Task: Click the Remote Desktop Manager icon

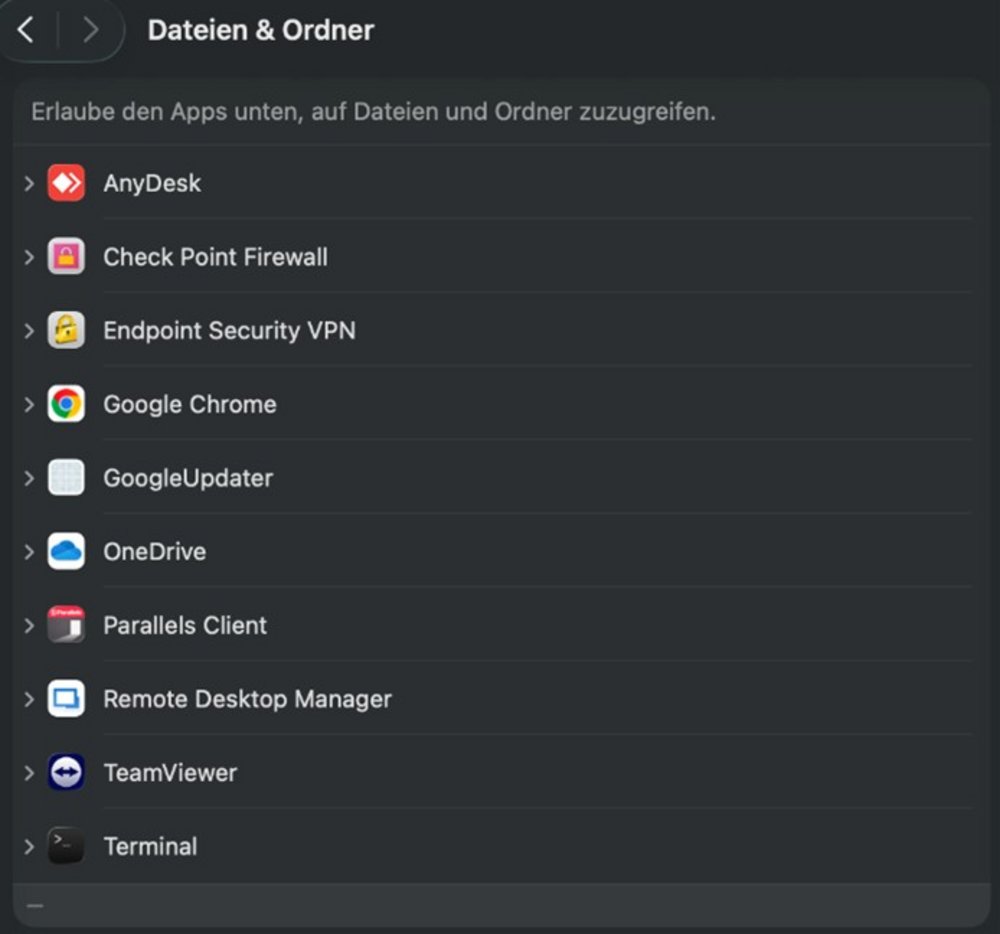Action: [66, 699]
